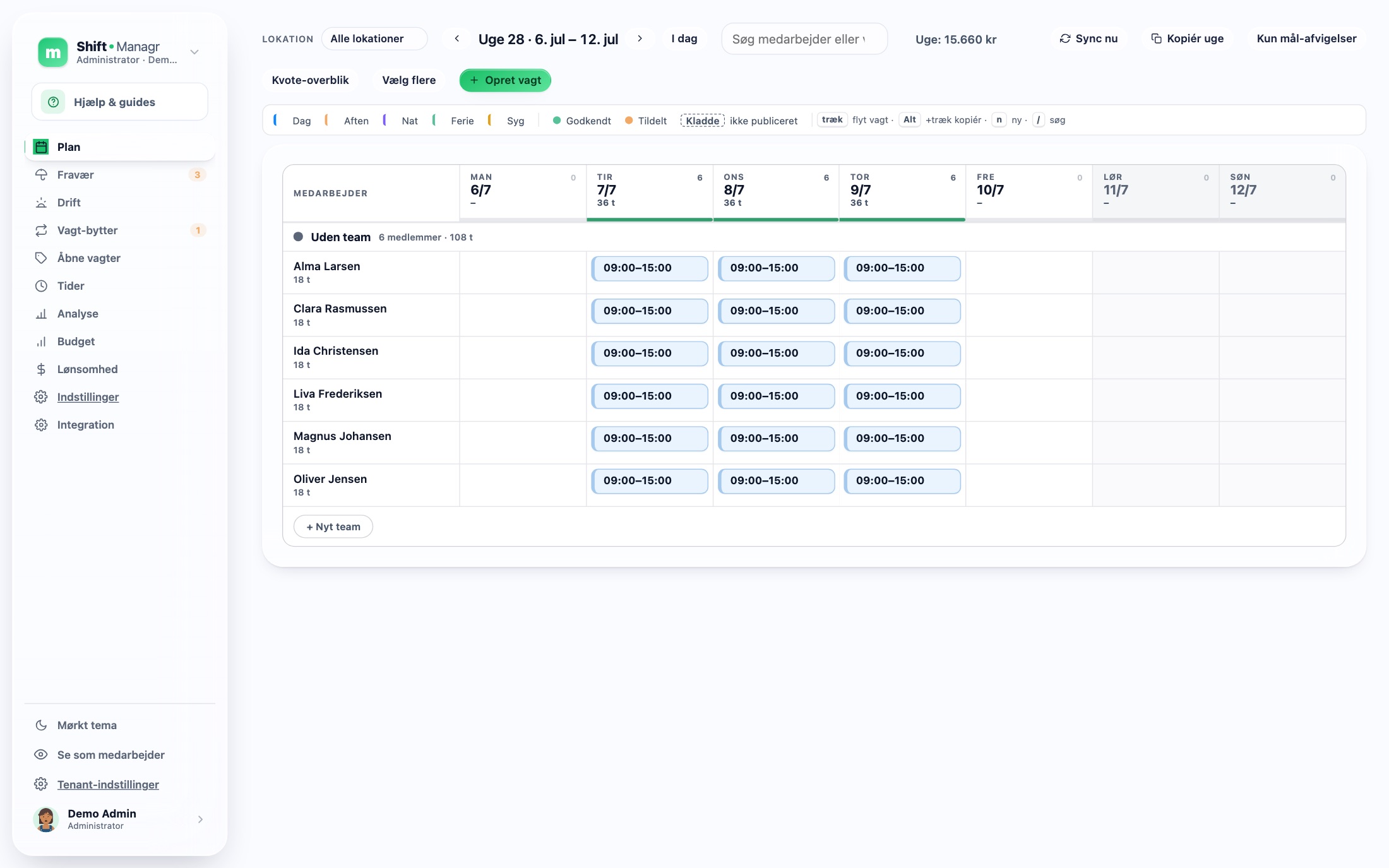
Task: Click the Vagt-bytter swap arrows icon
Action: (x=41, y=230)
